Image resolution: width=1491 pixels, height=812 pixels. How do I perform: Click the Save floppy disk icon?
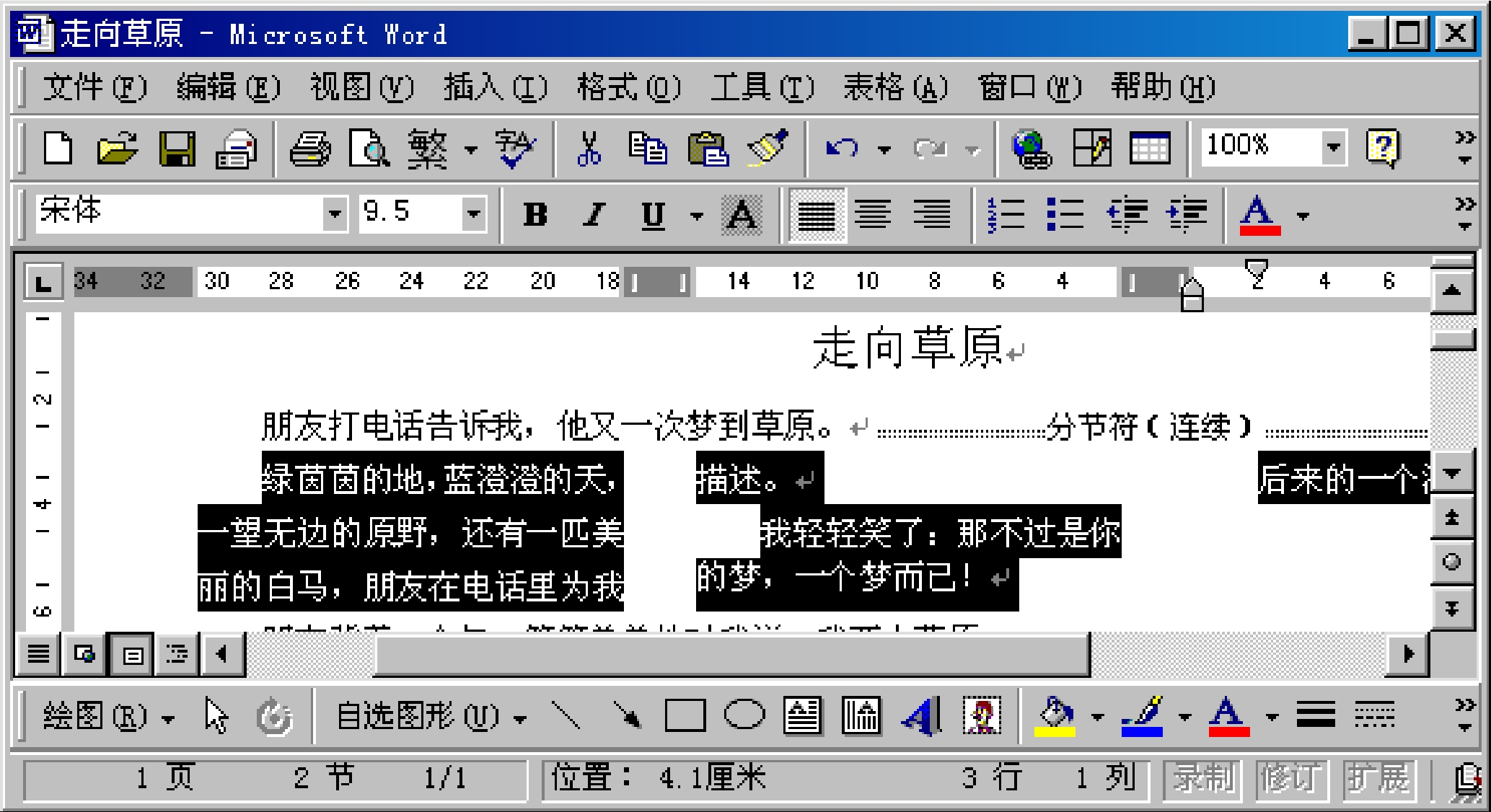(x=177, y=149)
